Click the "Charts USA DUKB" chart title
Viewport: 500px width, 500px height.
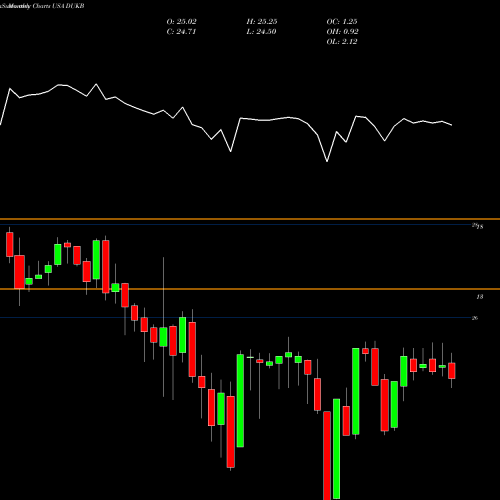tap(59, 6)
